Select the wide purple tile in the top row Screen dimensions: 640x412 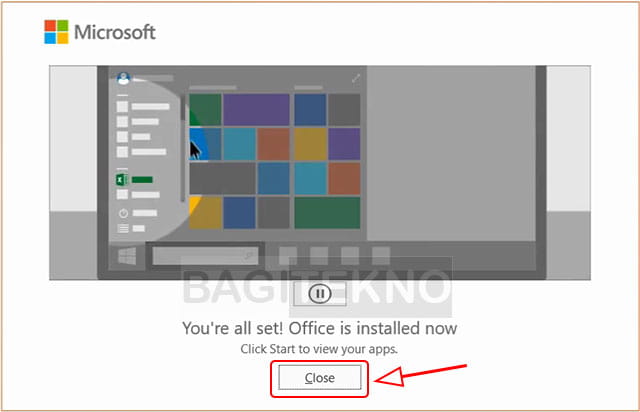[x=256, y=109]
